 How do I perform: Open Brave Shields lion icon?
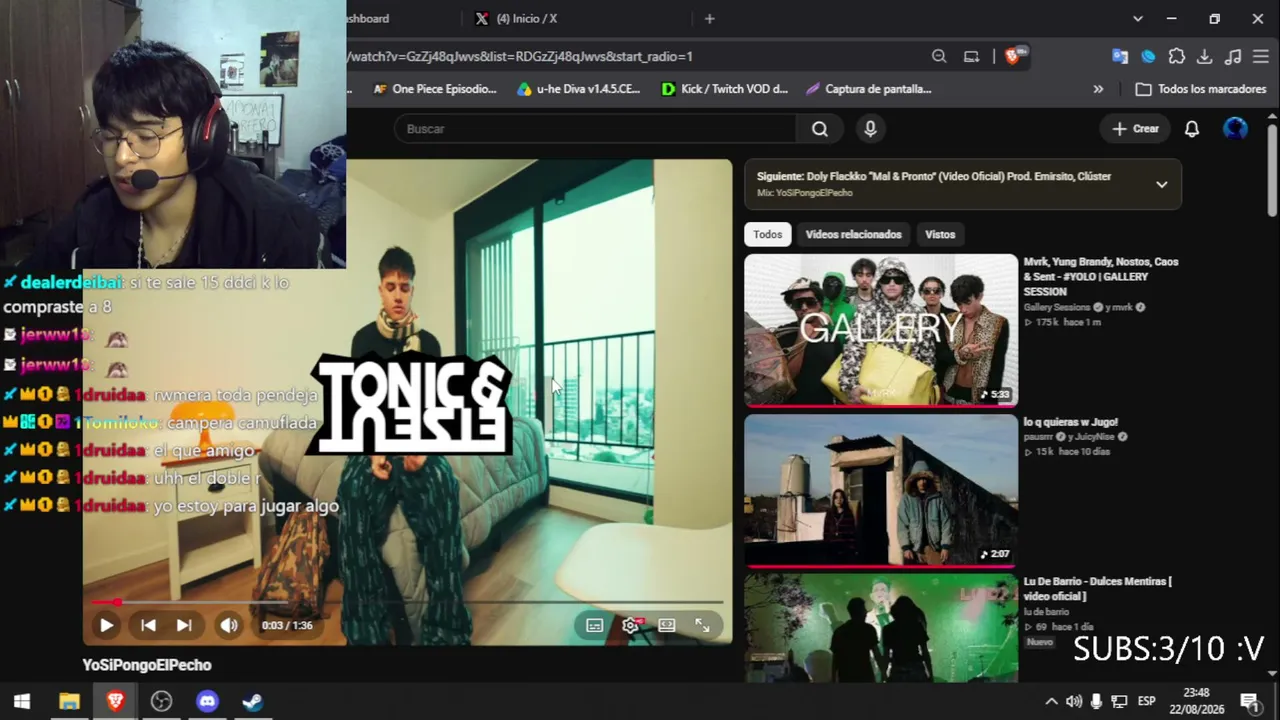pos(1014,56)
